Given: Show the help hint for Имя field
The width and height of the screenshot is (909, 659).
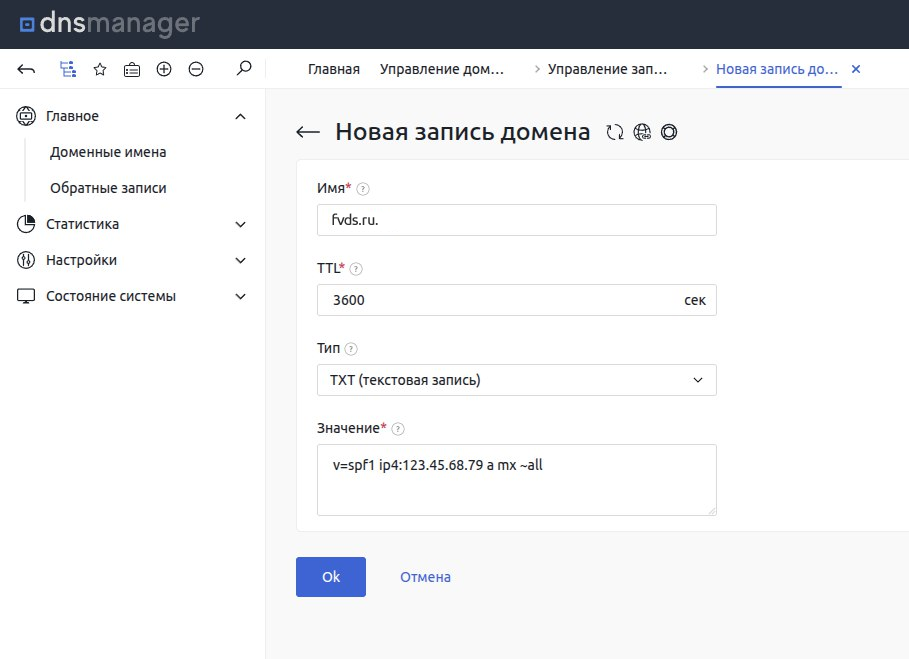Looking at the screenshot, I should pos(363,189).
